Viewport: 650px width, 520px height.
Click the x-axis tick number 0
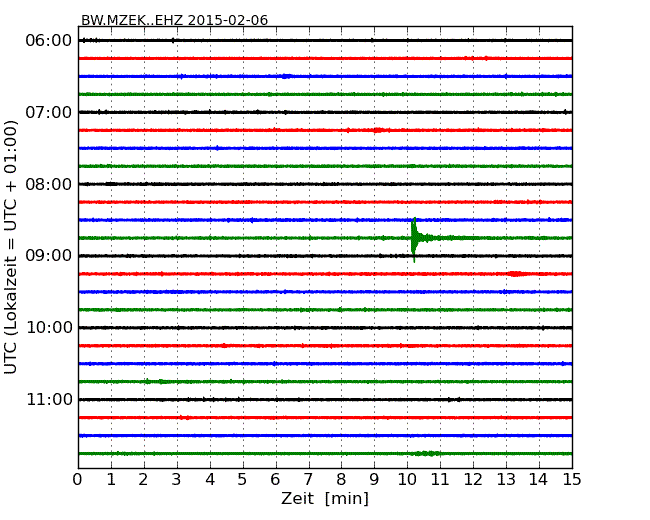pos(78,479)
